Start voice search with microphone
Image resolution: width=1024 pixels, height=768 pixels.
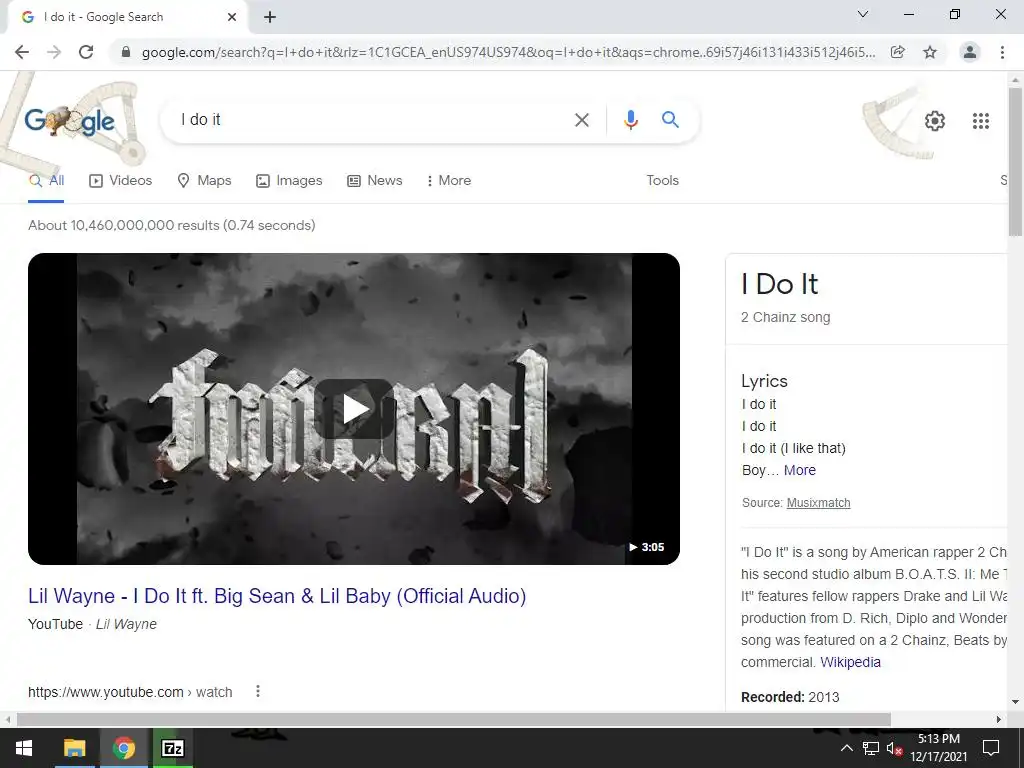(x=630, y=120)
